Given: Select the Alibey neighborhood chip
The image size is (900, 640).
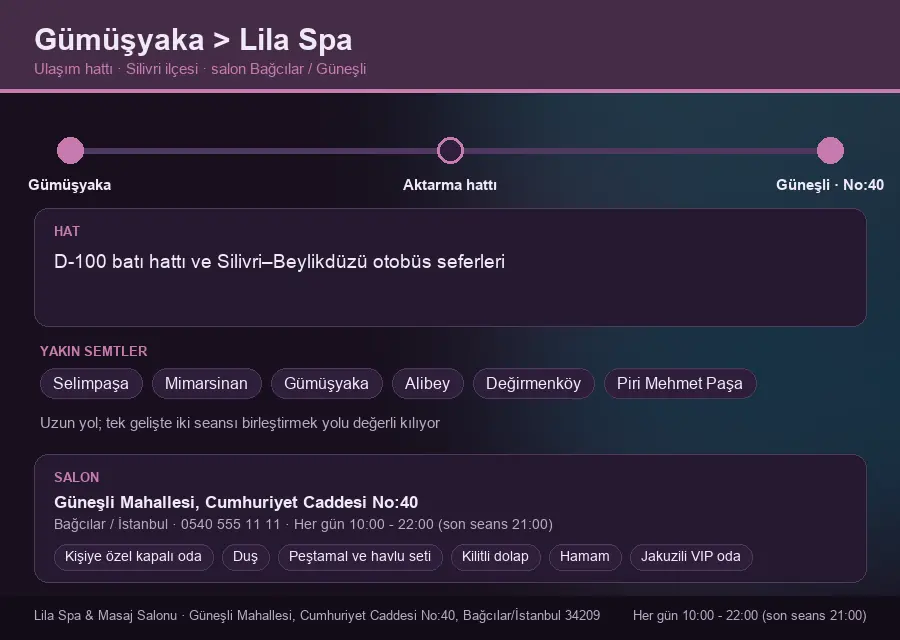Looking at the screenshot, I should point(427,383).
